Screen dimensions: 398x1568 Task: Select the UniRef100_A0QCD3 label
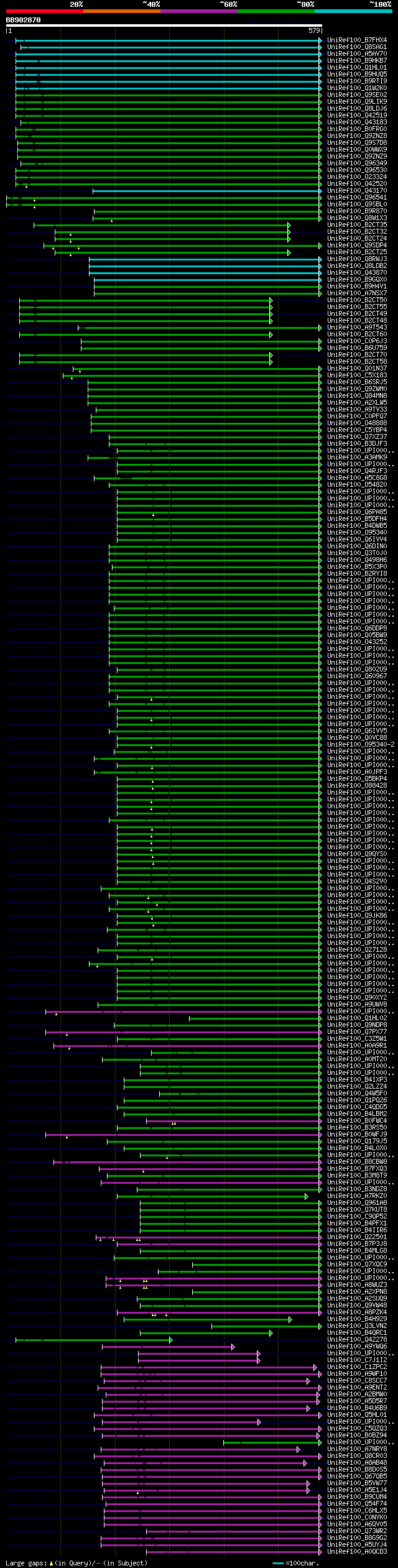(x=357, y=1552)
